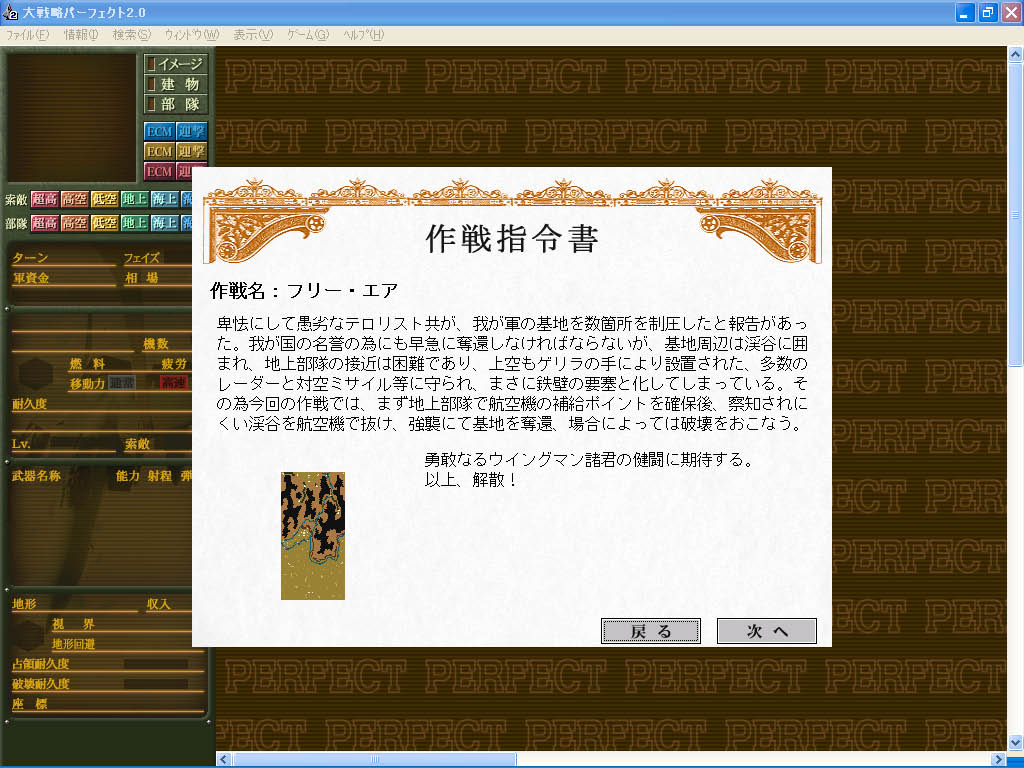Click the horizontal scrollbar right arrow

(999, 760)
